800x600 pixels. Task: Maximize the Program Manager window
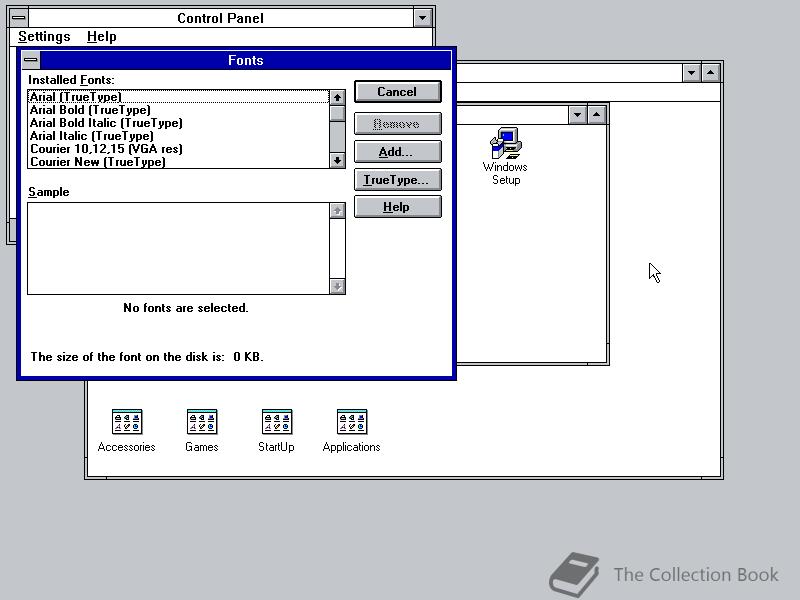point(711,73)
